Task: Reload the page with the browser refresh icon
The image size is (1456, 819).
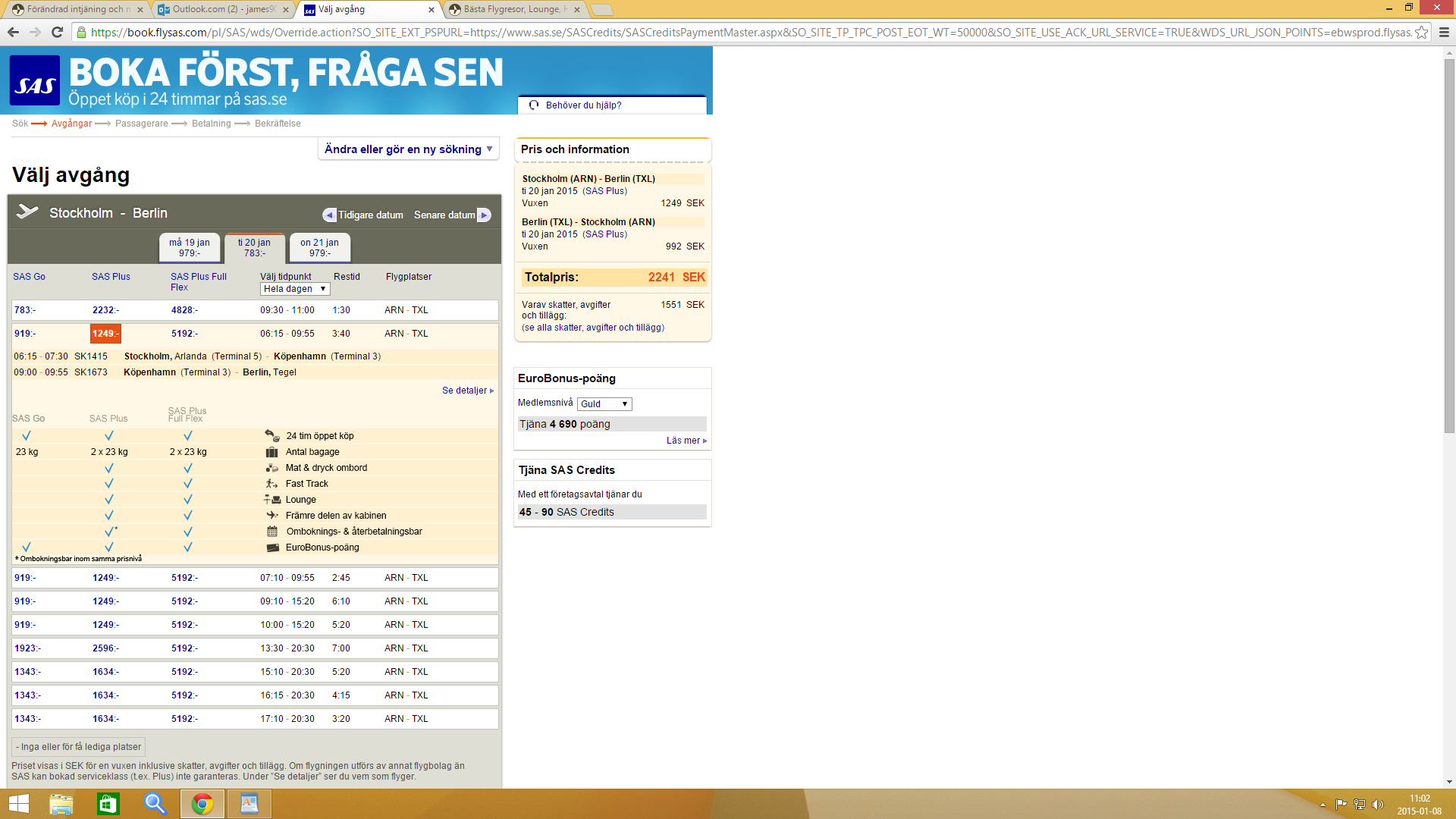Action: pos(57,32)
